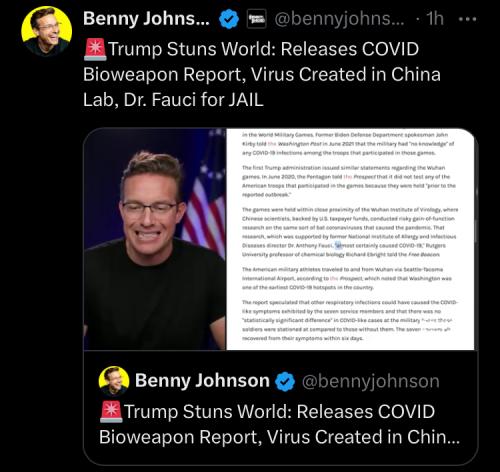Click the blue verified badge beside Benny Johns...
Image resolution: width=500 pixels, height=472 pixels.
[229, 19]
